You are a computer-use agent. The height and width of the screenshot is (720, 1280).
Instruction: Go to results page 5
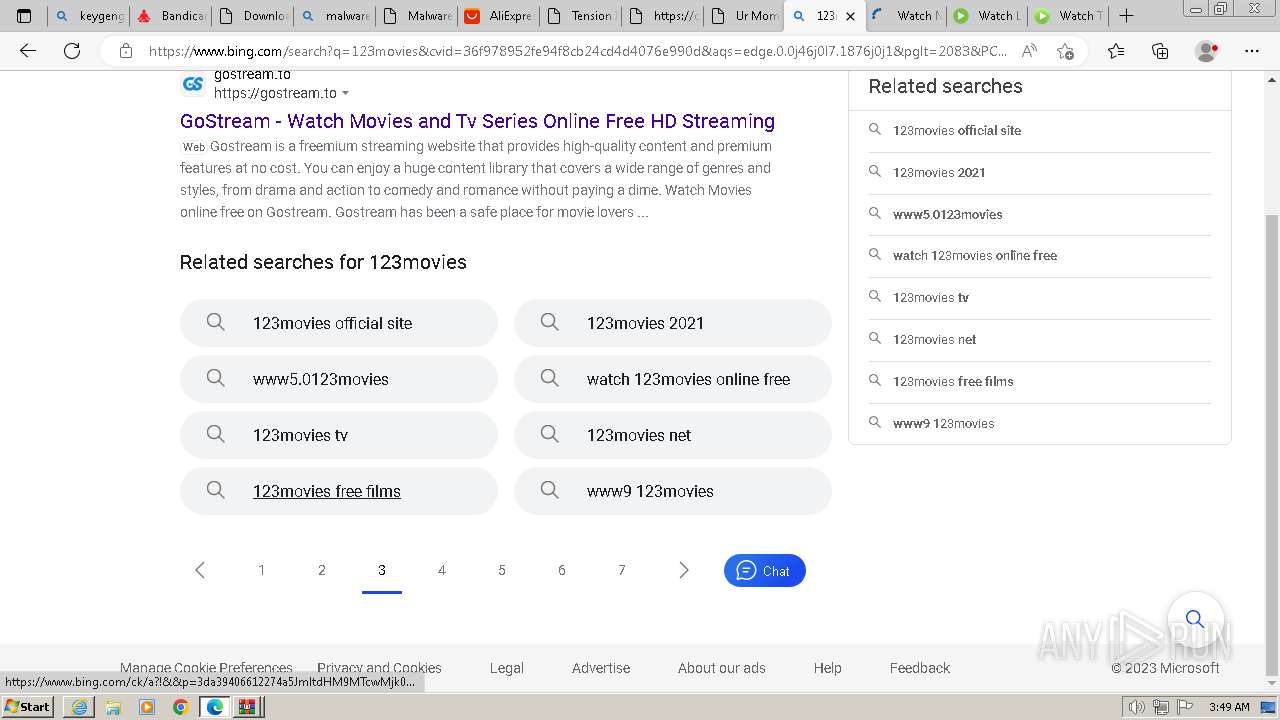tap(502, 570)
